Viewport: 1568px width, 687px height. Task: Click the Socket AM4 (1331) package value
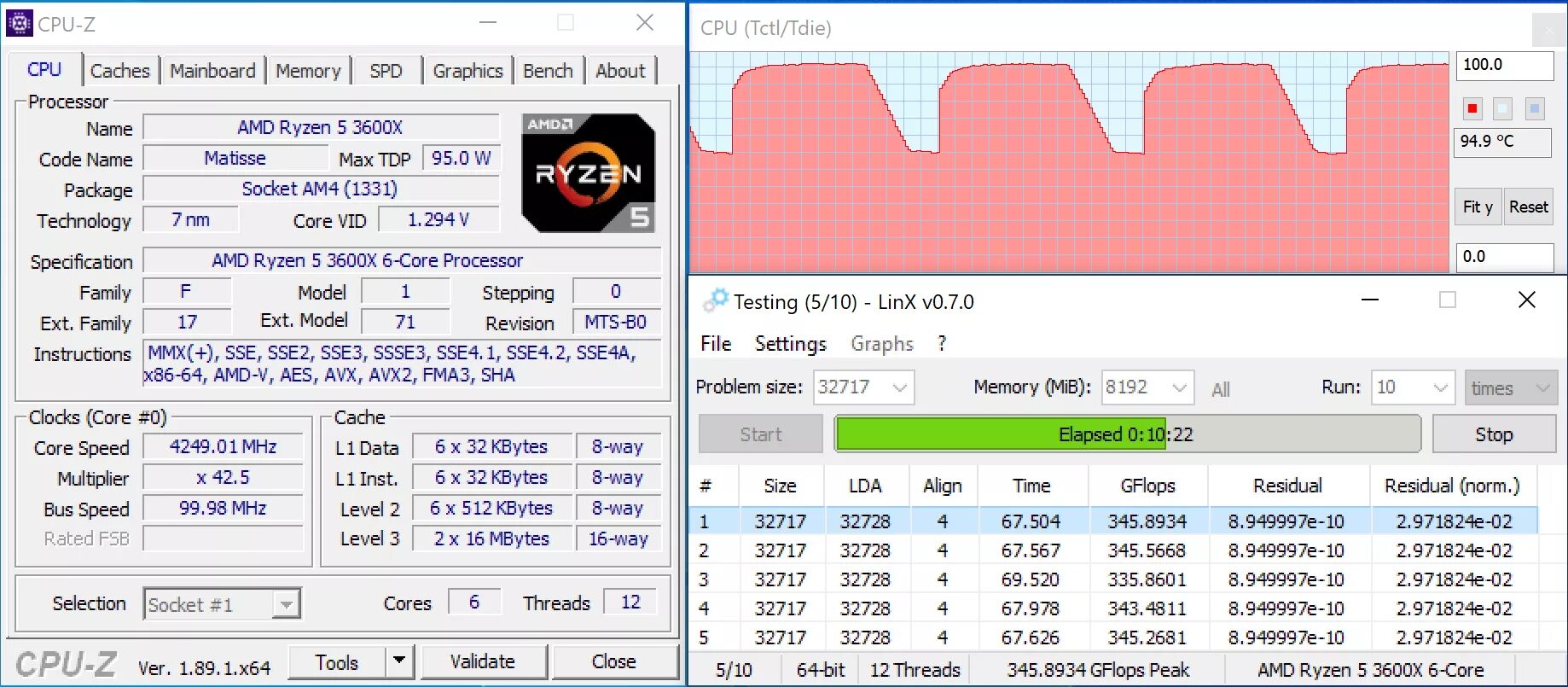point(321,189)
